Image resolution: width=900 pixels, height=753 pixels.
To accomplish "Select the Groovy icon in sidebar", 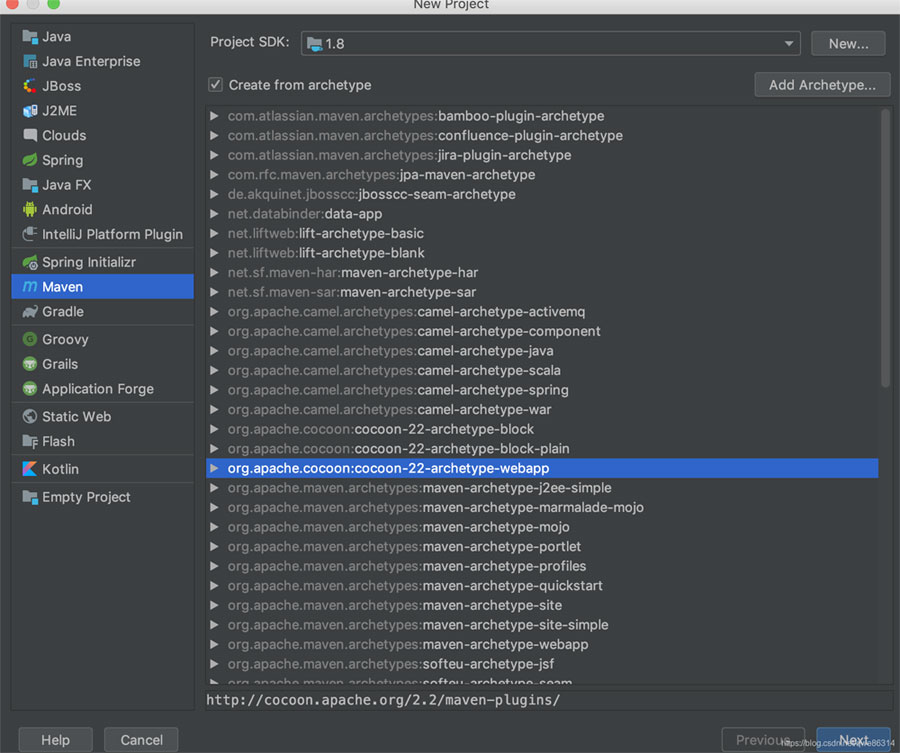I will (30, 339).
